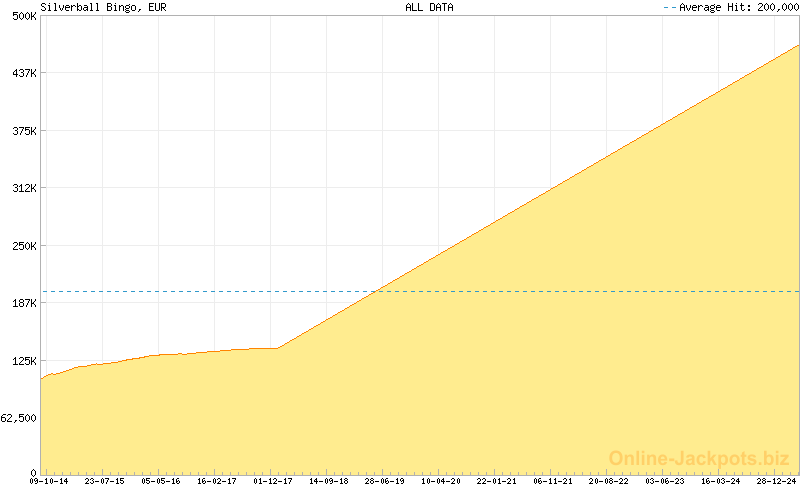
Task: Select the 28-12-24 end date marker
Action: click(777, 481)
